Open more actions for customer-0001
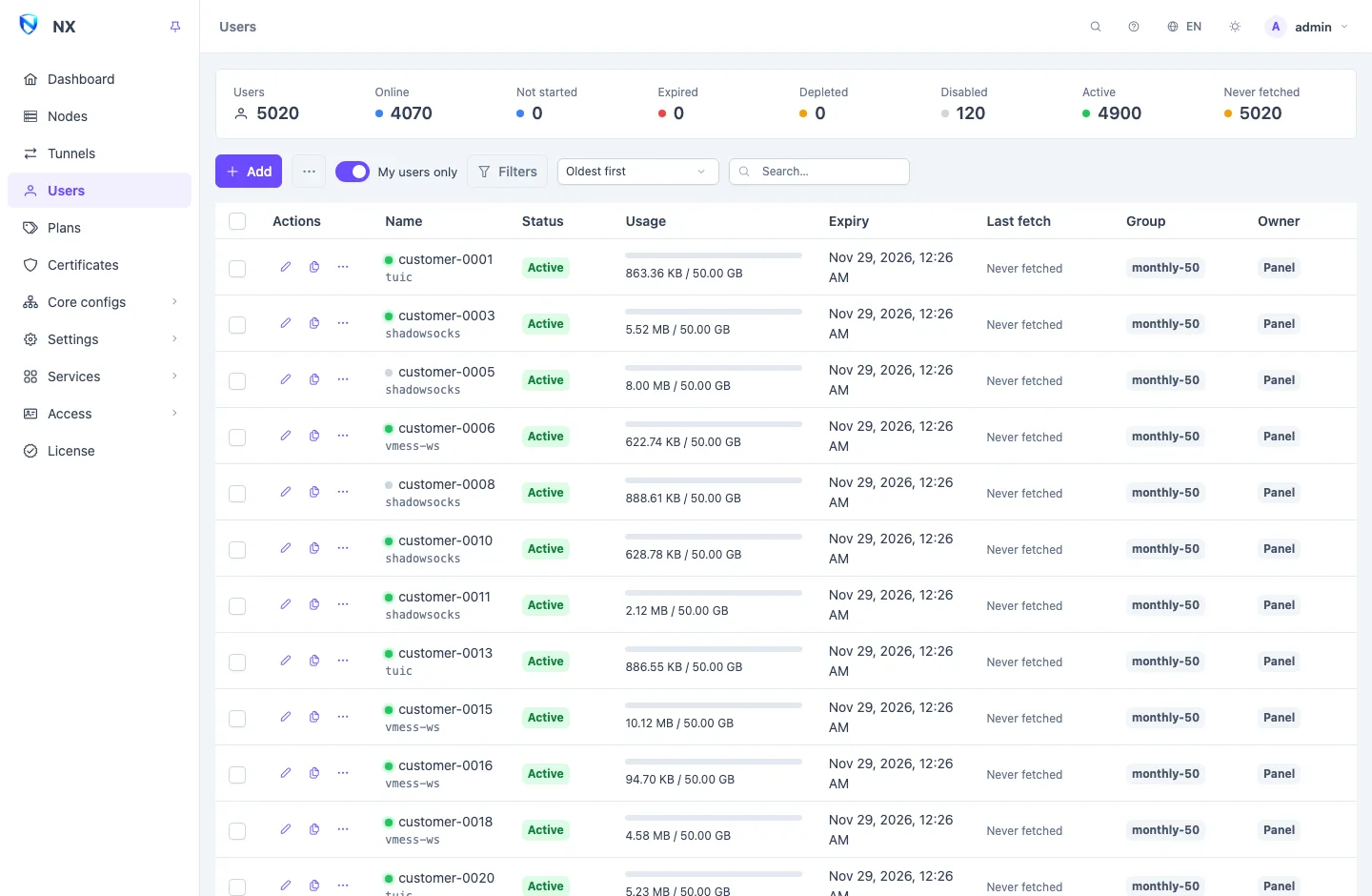 click(x=343, y=267)
